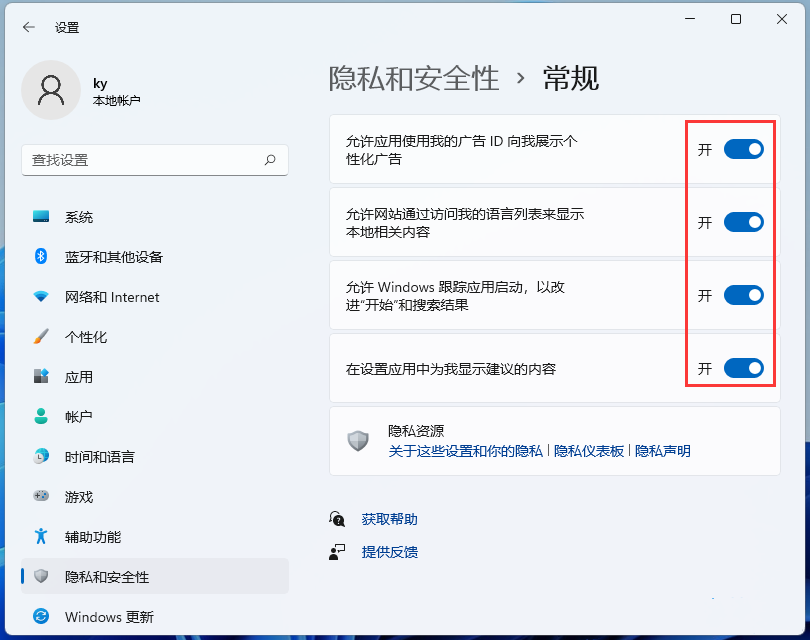Click the Bluetooth icon in sidebar
The height and width of the screenshot is (640, 810).
point(41,256)
